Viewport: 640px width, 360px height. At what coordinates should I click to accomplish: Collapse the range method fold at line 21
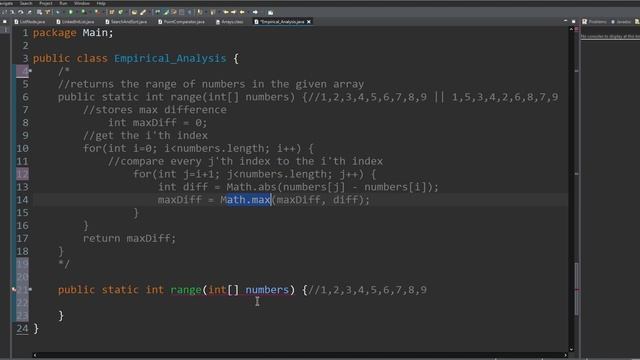(31, 290)
